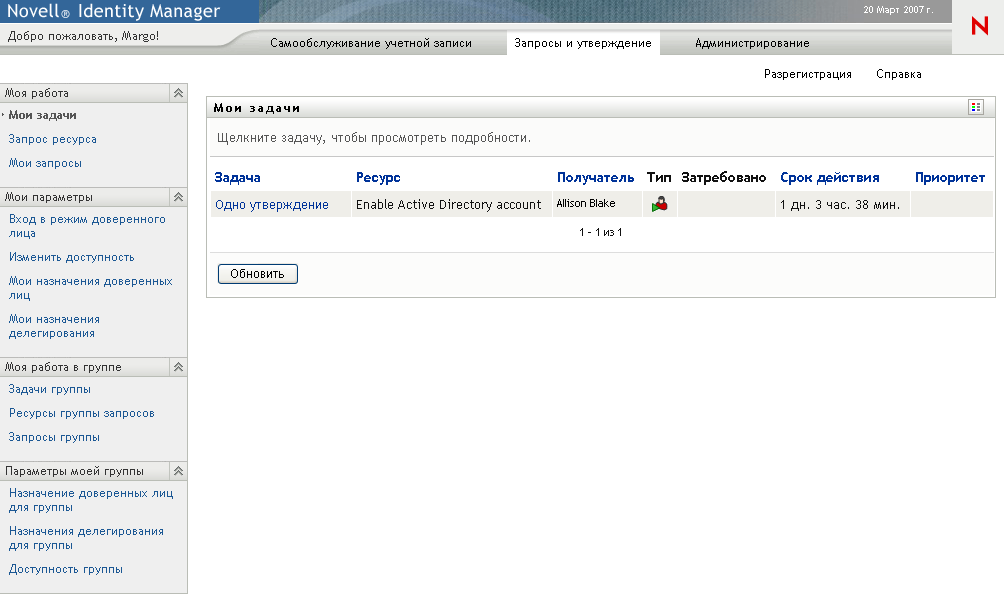Collapse the Моя работа section

178,93
